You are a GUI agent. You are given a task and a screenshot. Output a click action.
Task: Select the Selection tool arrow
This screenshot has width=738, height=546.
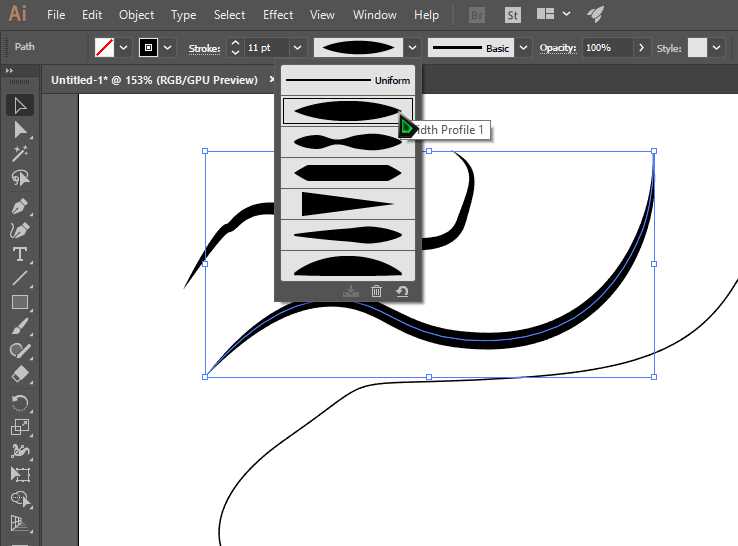click(x=20, y=105)
